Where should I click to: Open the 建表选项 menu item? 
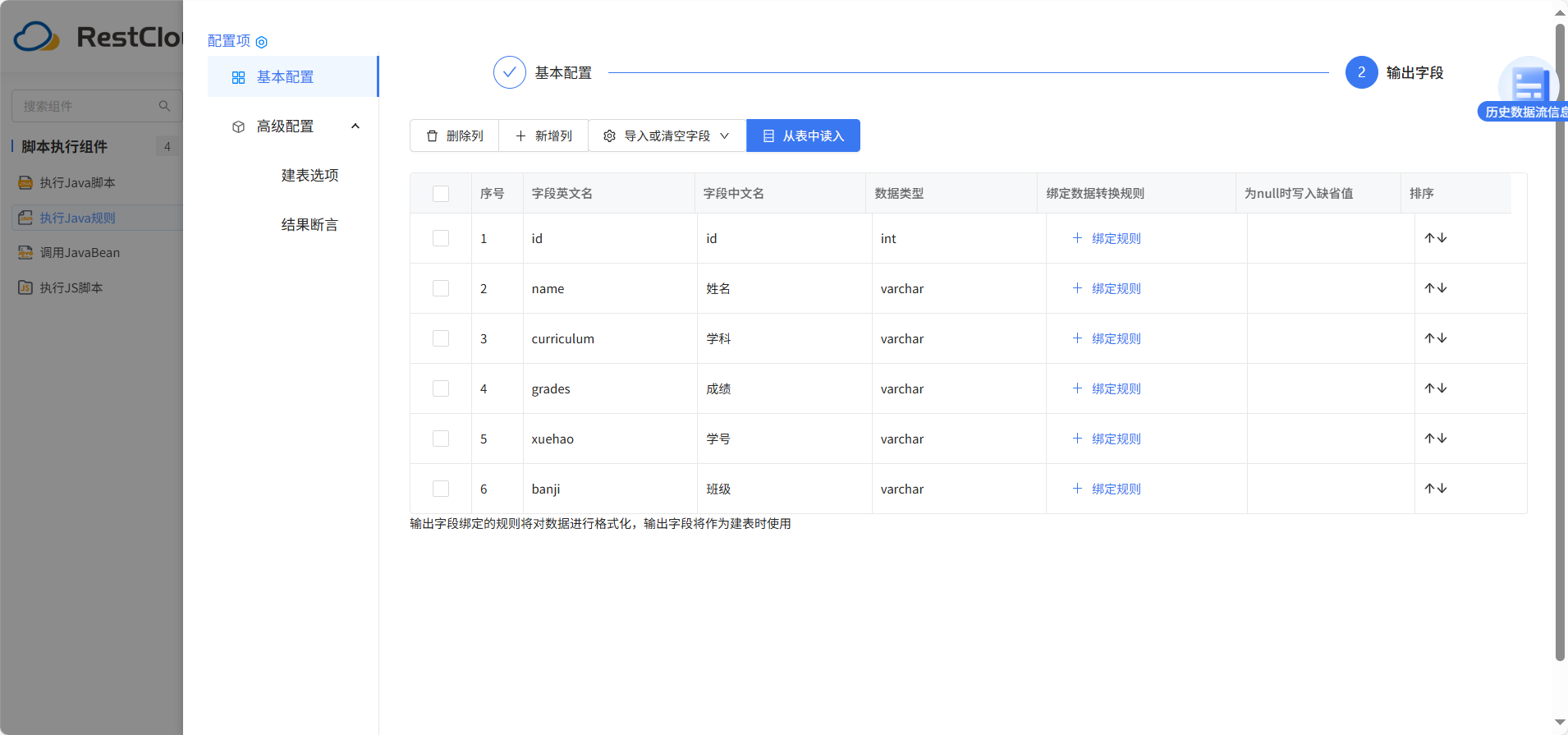[x=309, y=176]
